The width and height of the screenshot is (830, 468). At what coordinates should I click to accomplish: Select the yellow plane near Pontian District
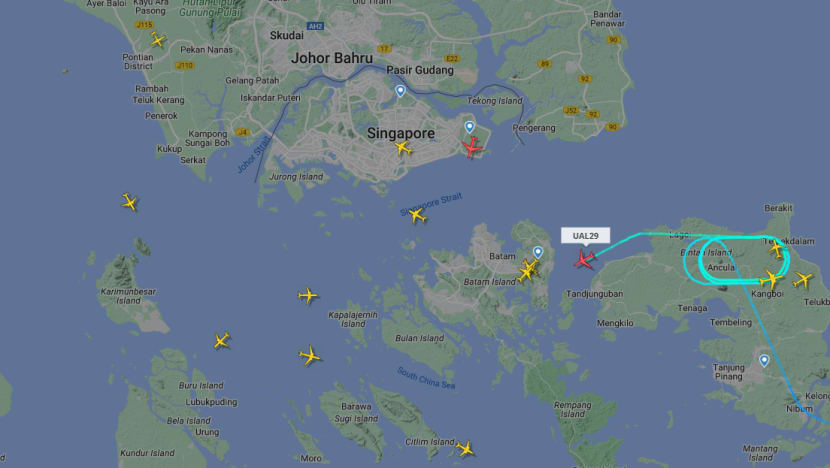click(157, 39)
